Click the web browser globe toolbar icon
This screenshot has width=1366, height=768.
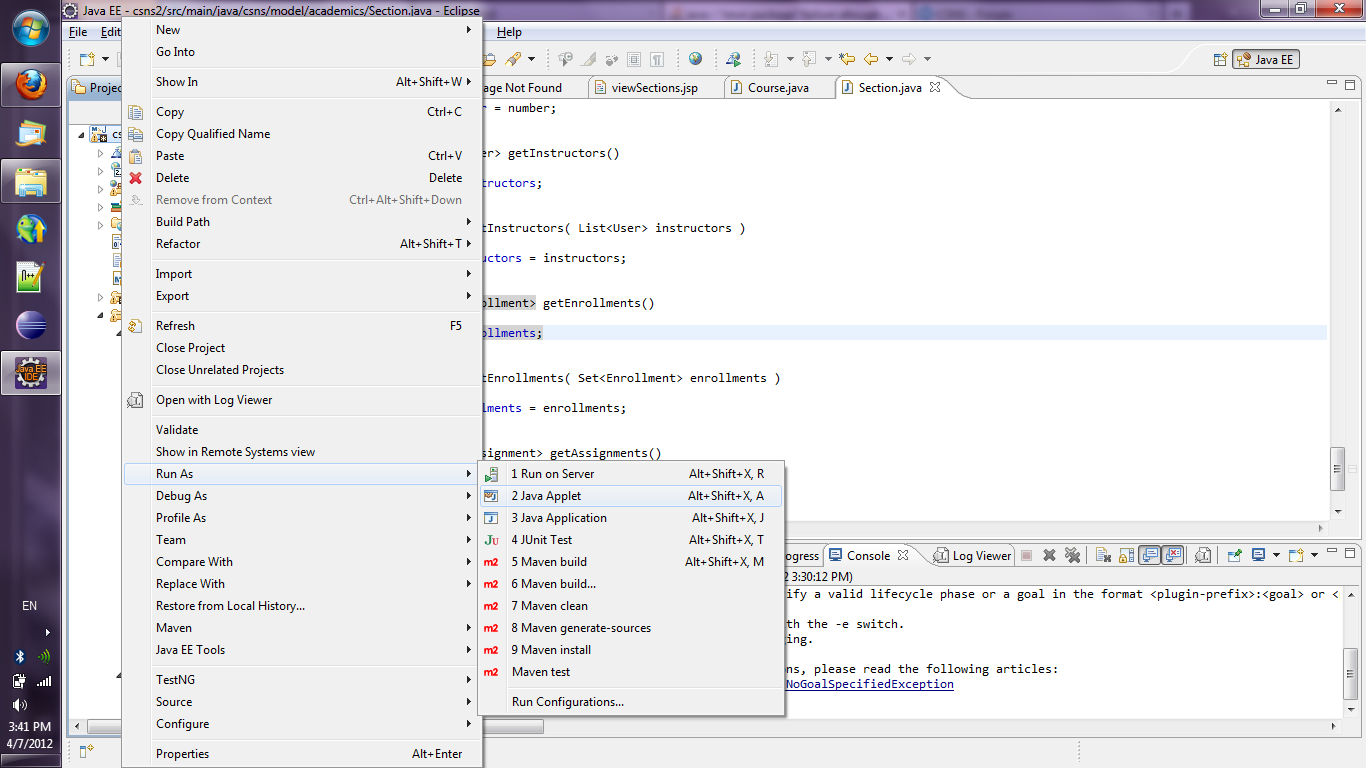coord(695,59)
